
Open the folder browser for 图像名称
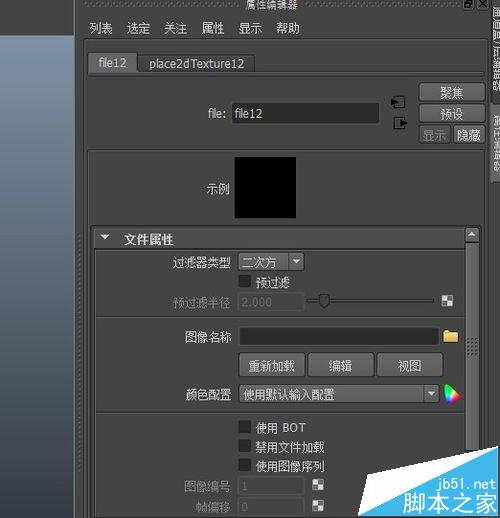tap(450, 336)
